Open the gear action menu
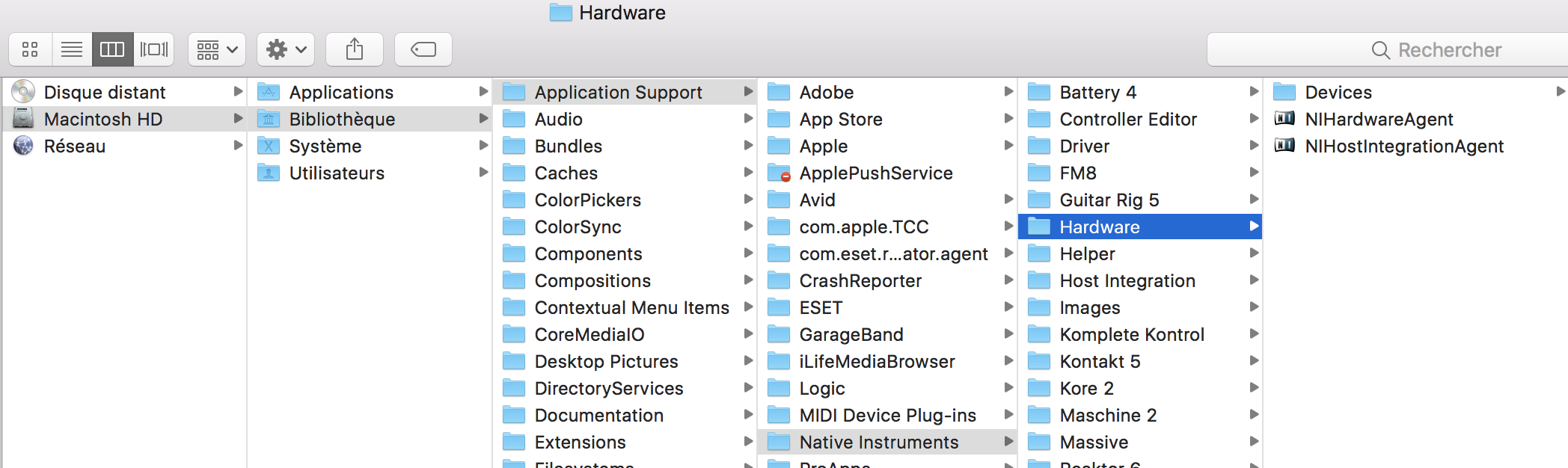Image resolution: width=1568 pixels, height=468 pixels. click(x=286, y=49)
